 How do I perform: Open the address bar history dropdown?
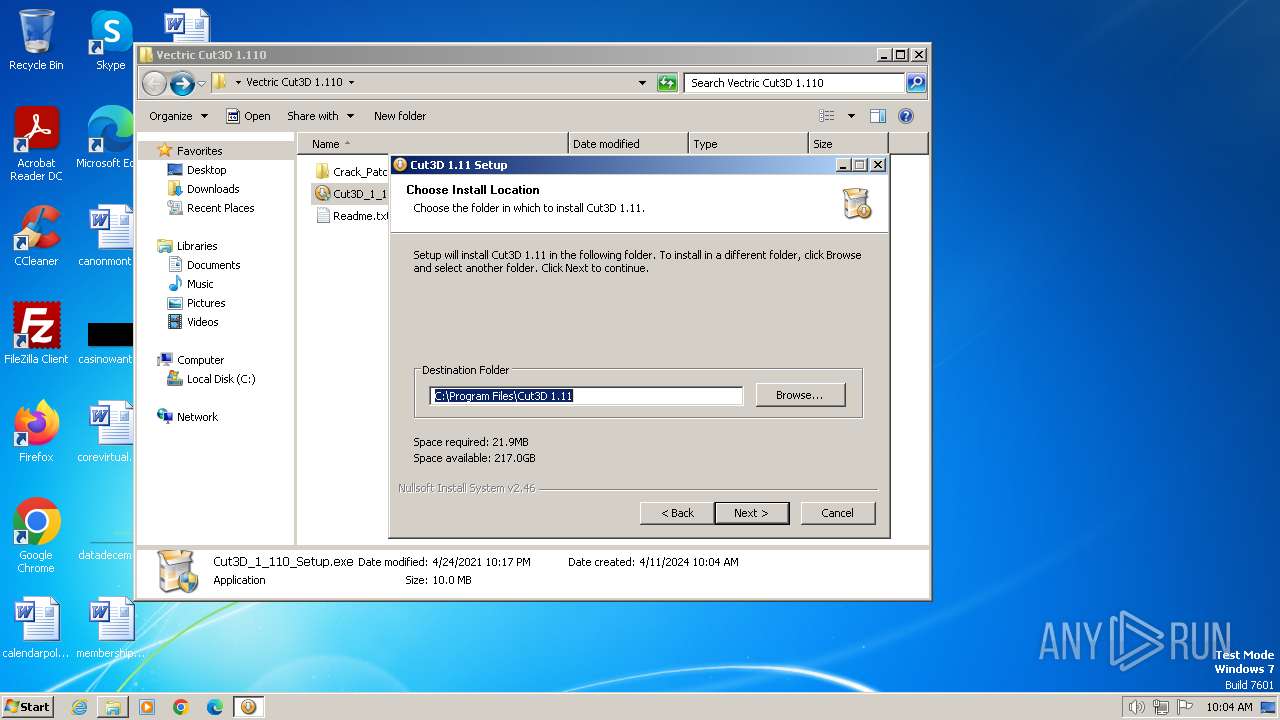coord(642,83)
